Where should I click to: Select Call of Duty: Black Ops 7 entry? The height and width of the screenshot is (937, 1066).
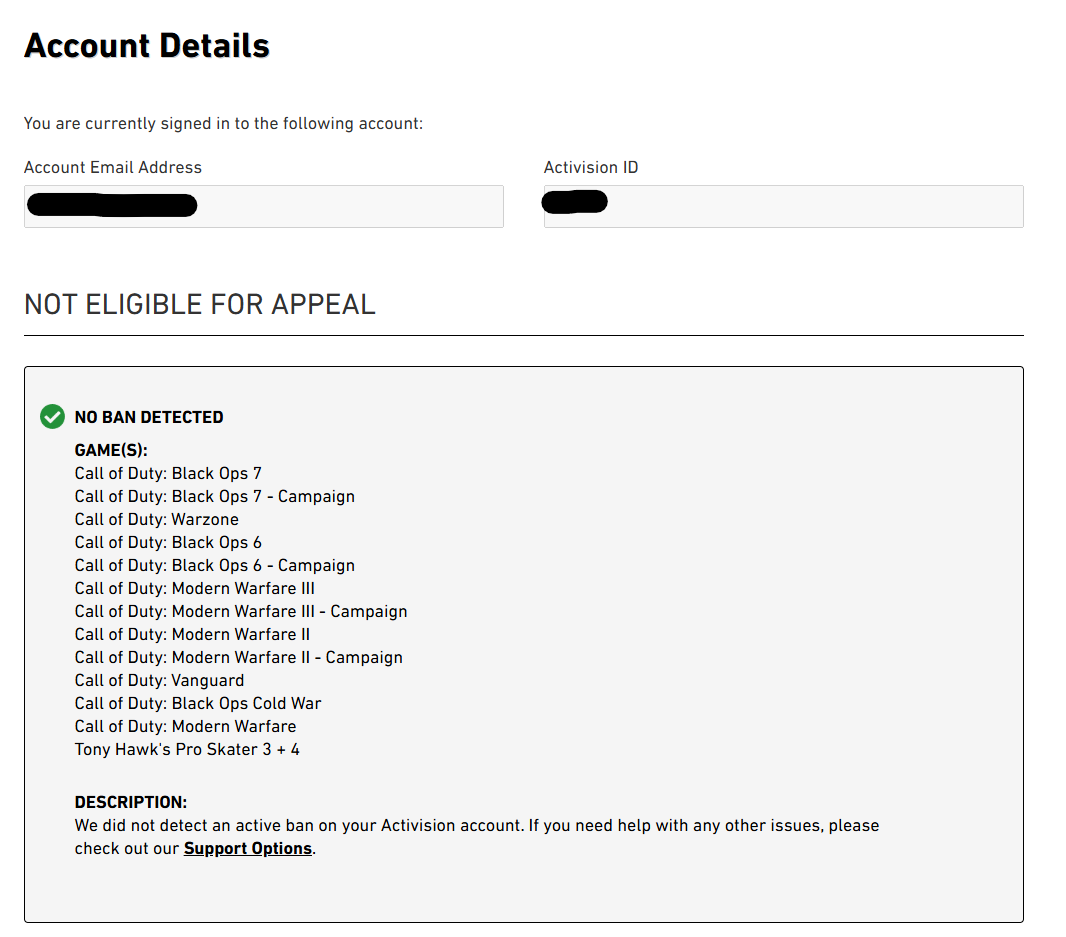(168, 473)
